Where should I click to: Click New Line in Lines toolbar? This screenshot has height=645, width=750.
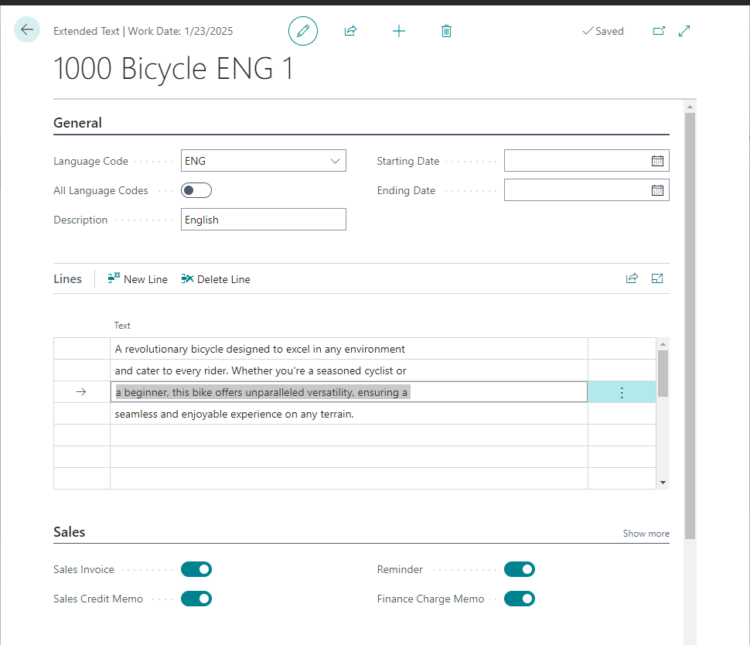(x=137, y=279)
